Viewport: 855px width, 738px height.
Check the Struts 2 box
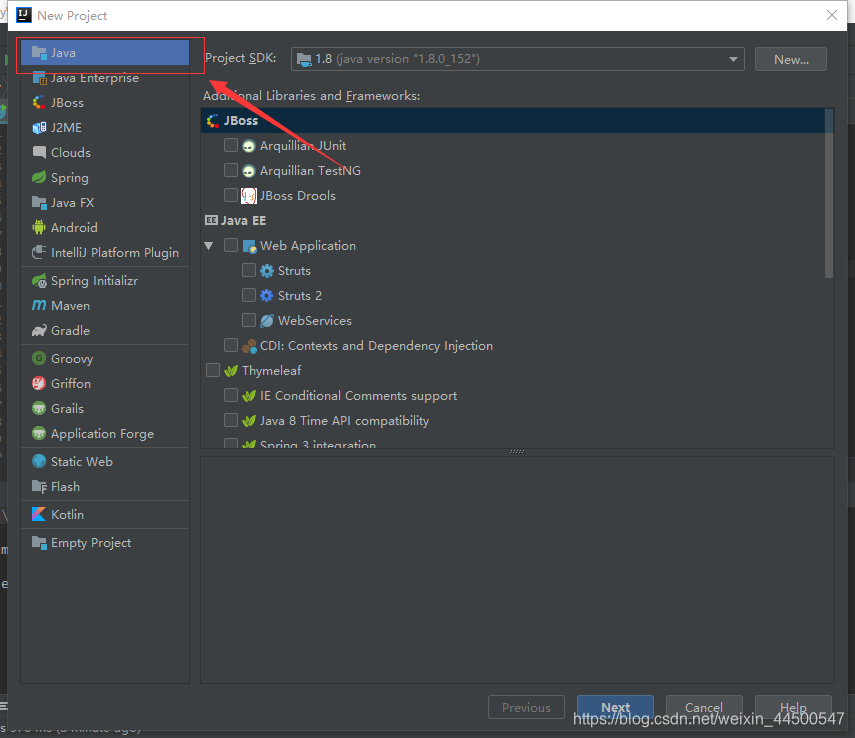[x=249, y=295]
